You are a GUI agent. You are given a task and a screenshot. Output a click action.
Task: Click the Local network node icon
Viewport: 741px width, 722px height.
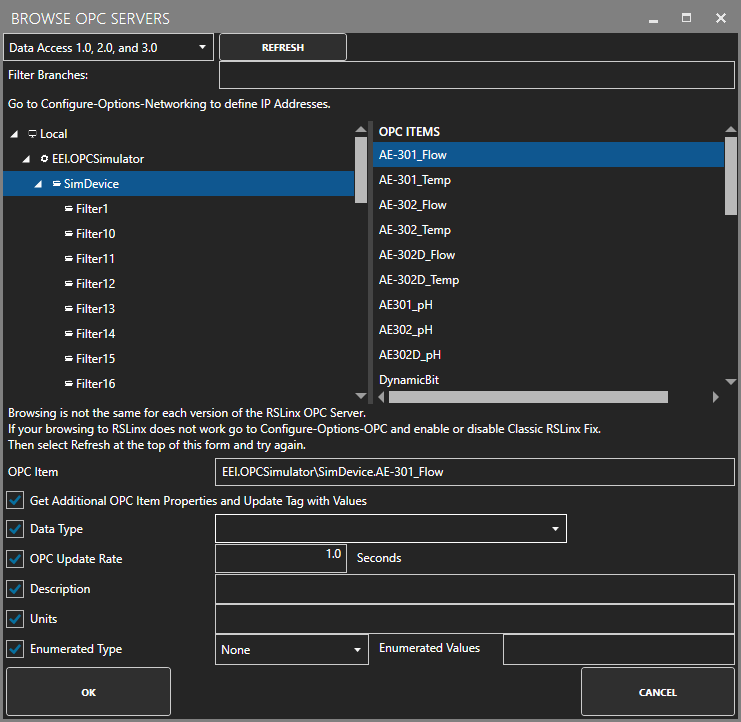(33, 134)
